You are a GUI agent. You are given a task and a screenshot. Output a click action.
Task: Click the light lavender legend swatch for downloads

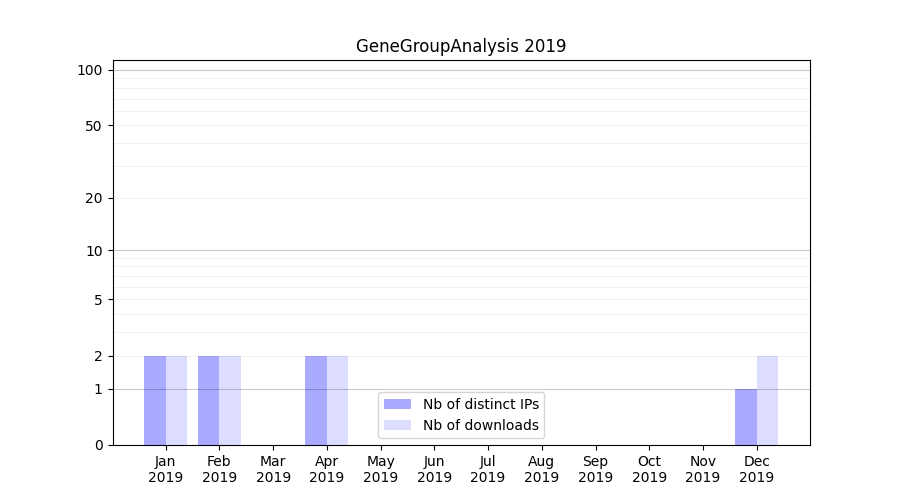coord(397,425)
